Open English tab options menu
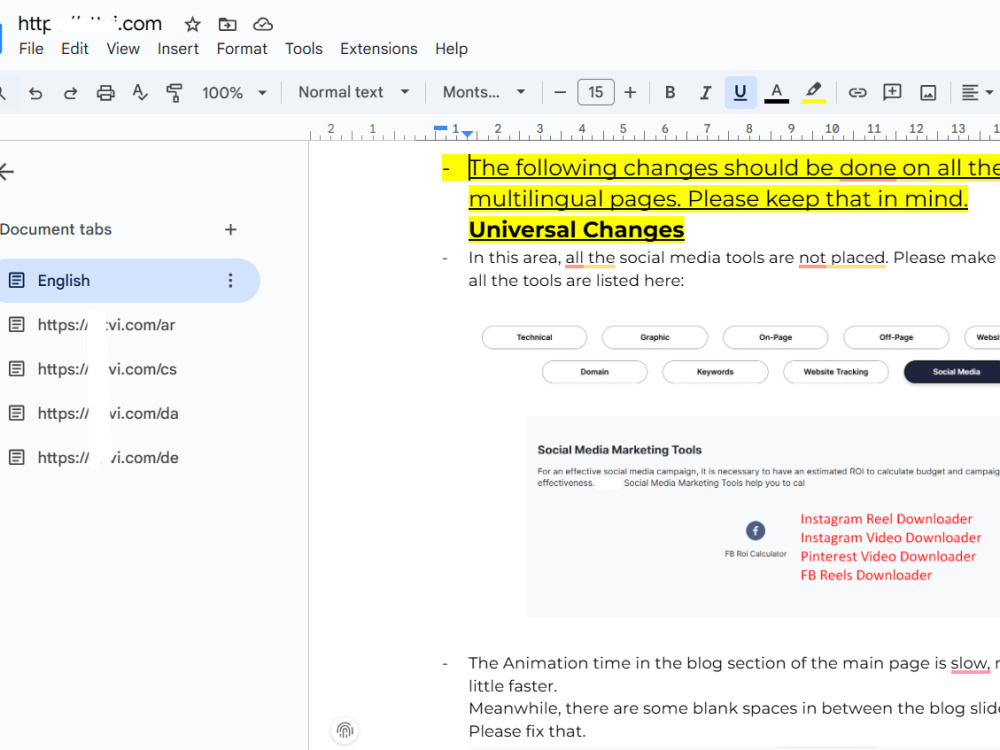1000x750 pixels. 230,281
